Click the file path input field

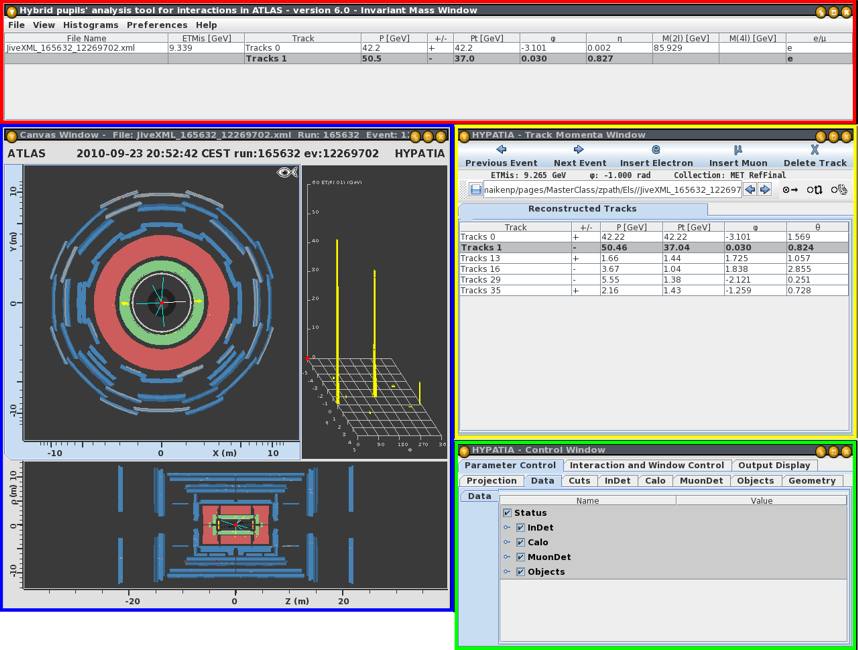(x=612, y=189)
